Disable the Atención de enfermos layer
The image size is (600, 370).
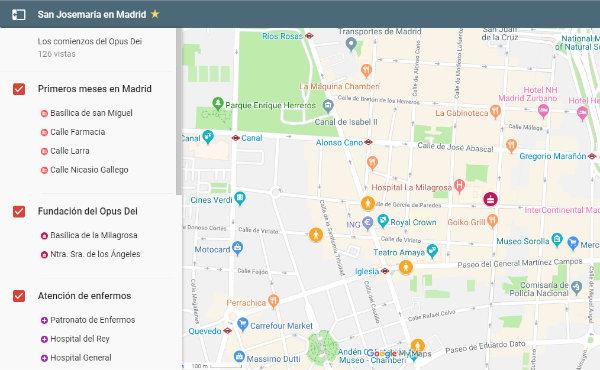coord(19,296)
